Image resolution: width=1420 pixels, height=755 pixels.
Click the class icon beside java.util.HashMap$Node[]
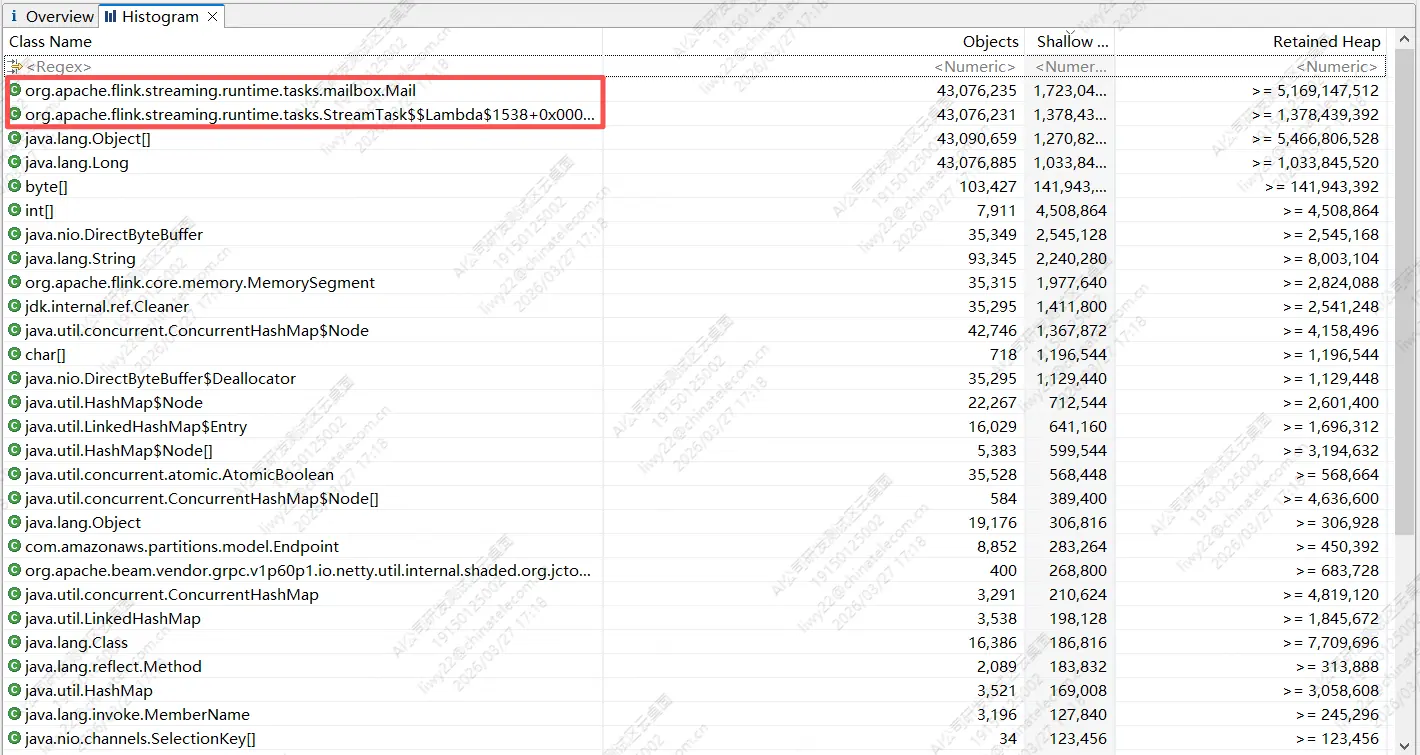(x=15, y=450)
